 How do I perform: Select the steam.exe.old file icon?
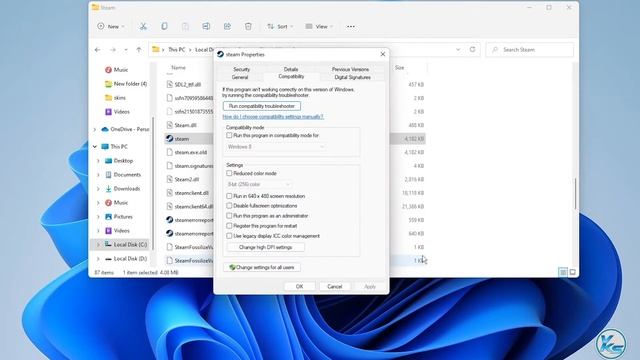click(x=169, y=152)
